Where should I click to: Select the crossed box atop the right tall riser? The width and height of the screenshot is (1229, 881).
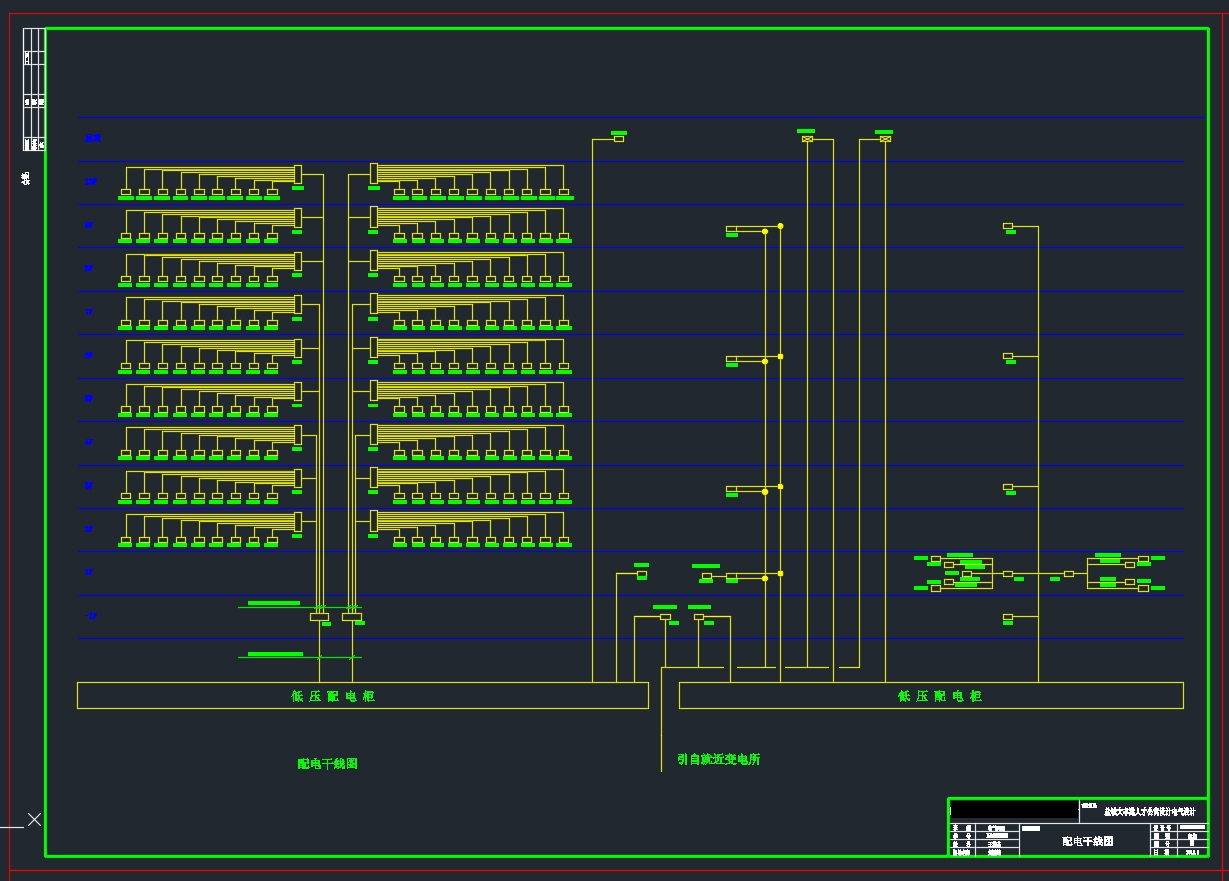[x=885, y=139]
